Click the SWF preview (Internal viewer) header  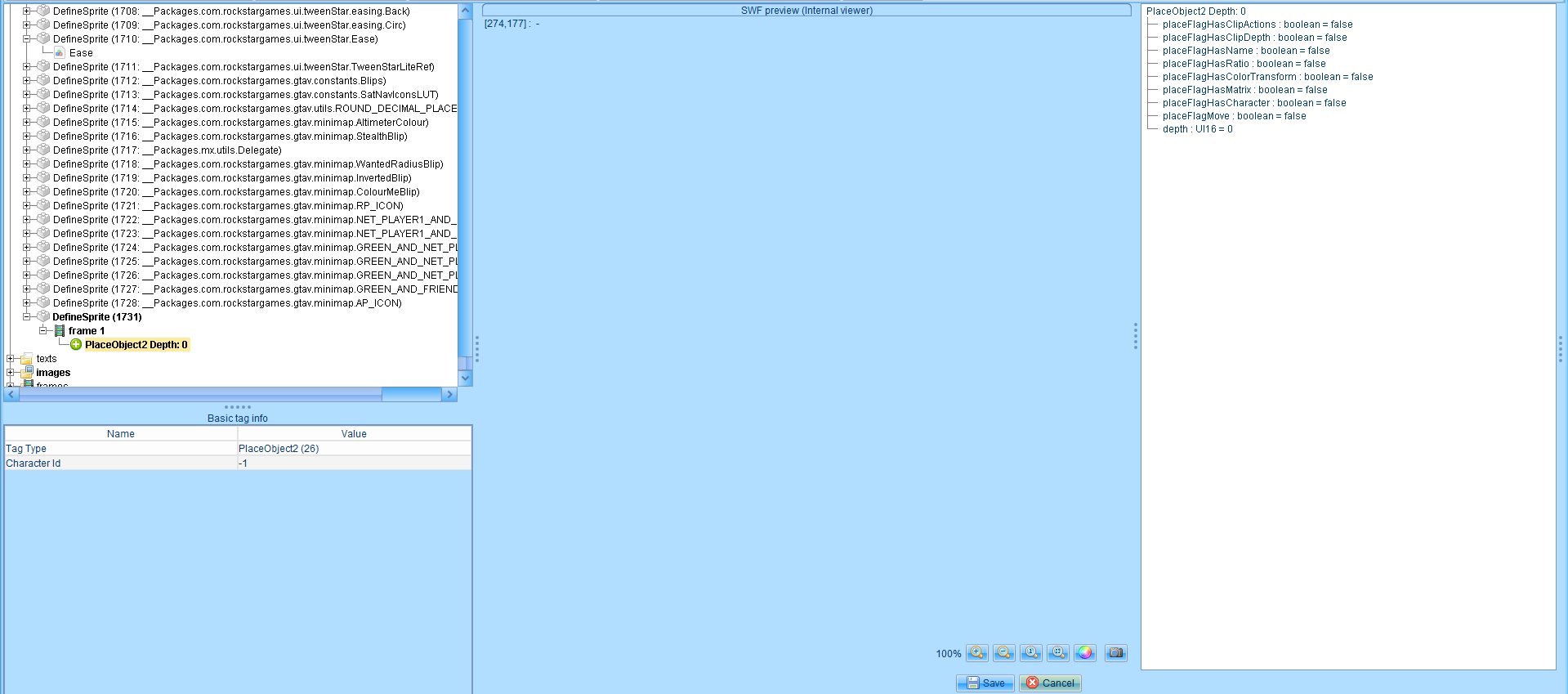[806, 11]
